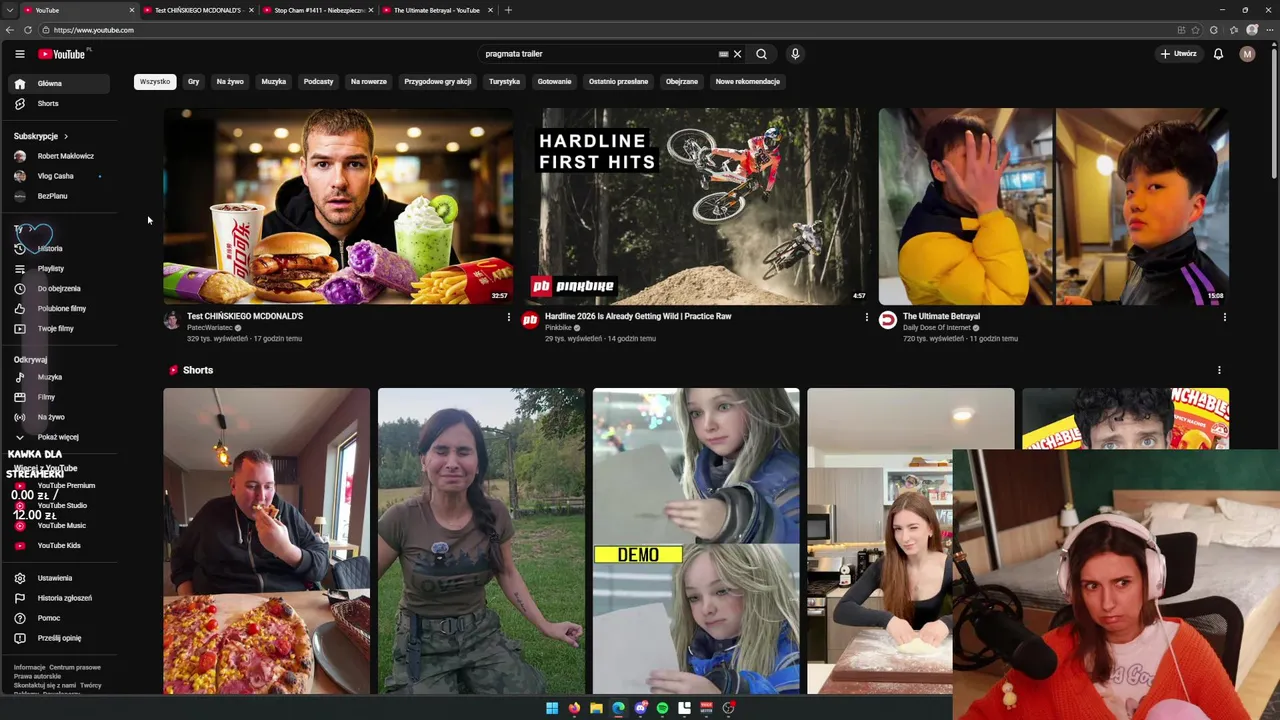Open Shorts in the sidebar
Image resolution: width=1280 pixels, height=720 pixels.
tap(60, 104)
